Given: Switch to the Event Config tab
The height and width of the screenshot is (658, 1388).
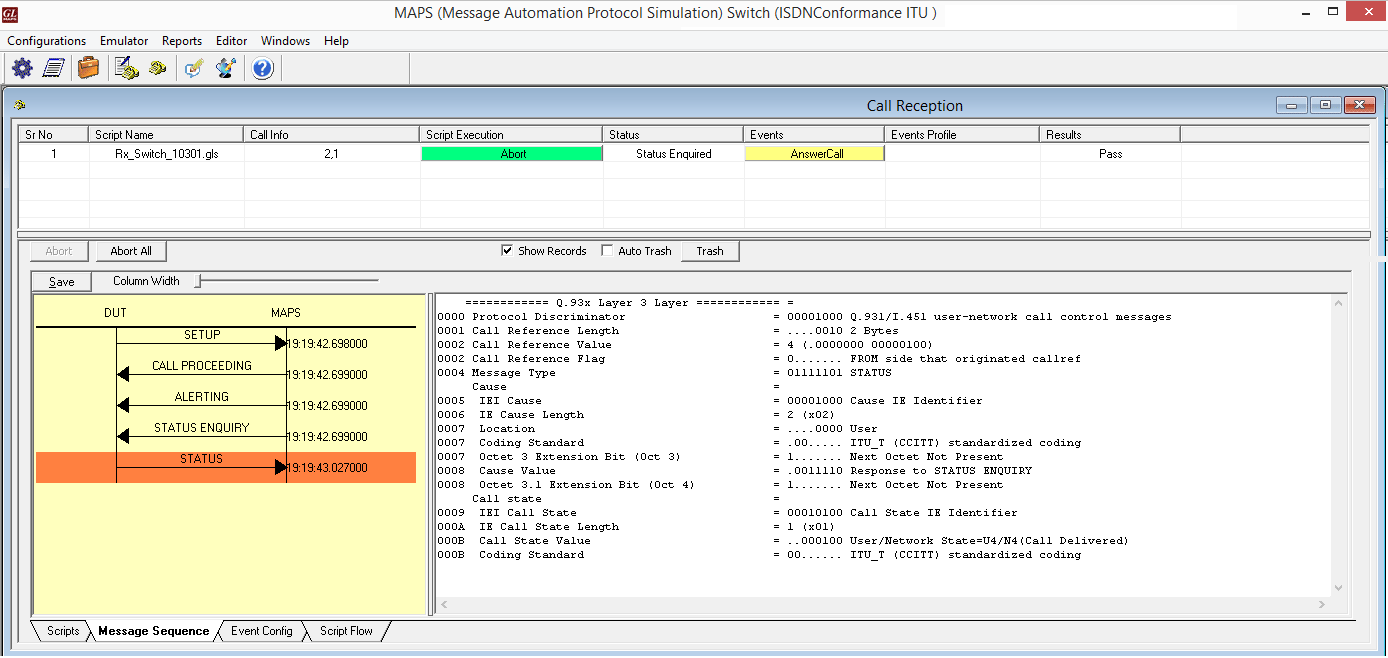Looking at the screenshot, I should (261, 631).
